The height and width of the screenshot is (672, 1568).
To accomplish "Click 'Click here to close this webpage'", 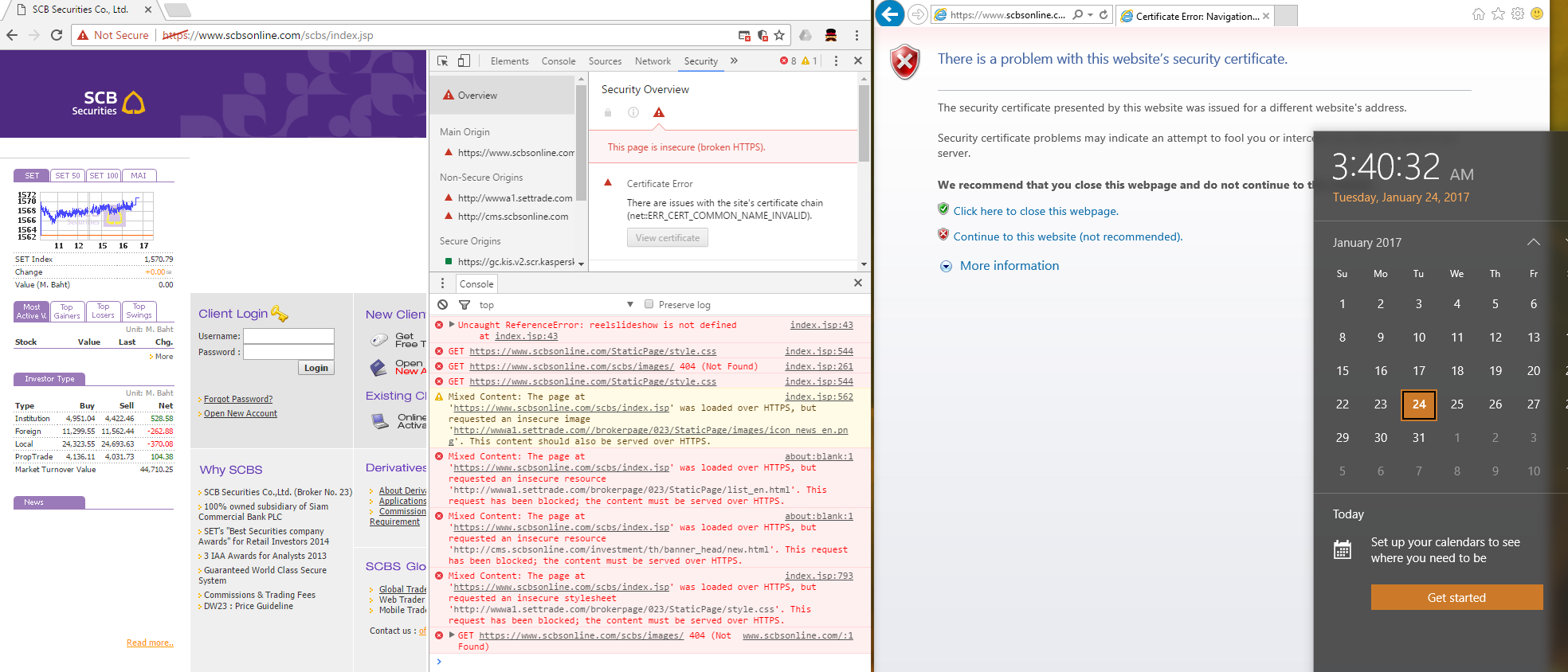I will [x=1036, y=211].
